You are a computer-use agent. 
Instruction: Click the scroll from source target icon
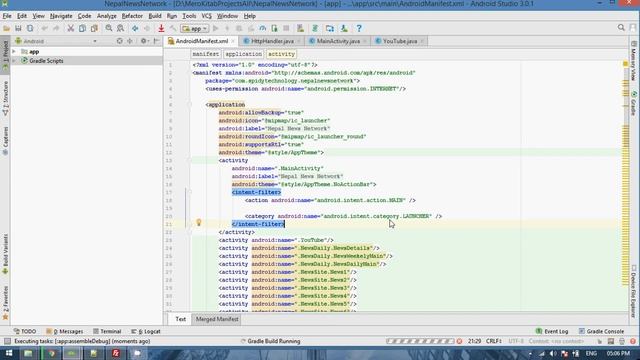point(120,41)
